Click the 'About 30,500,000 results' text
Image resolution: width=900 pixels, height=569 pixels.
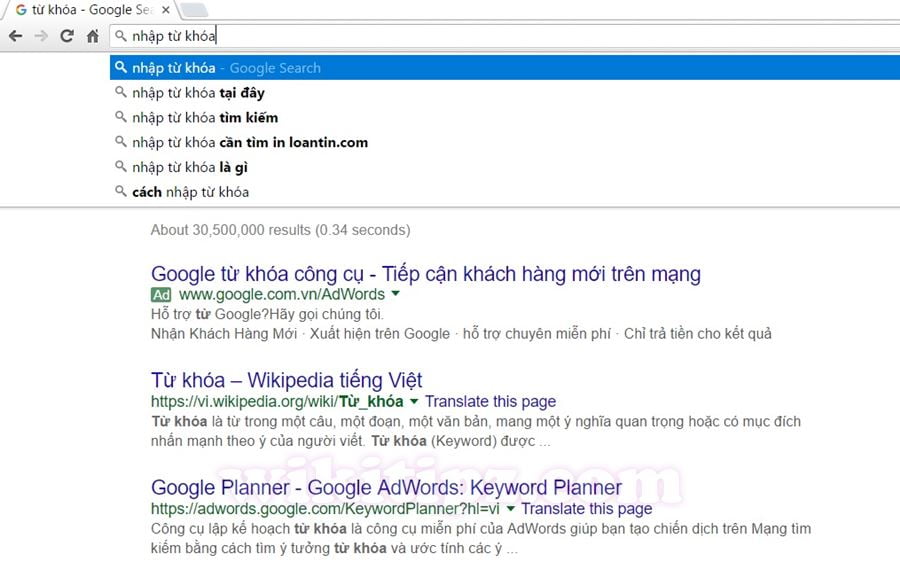tap(281, 230)
